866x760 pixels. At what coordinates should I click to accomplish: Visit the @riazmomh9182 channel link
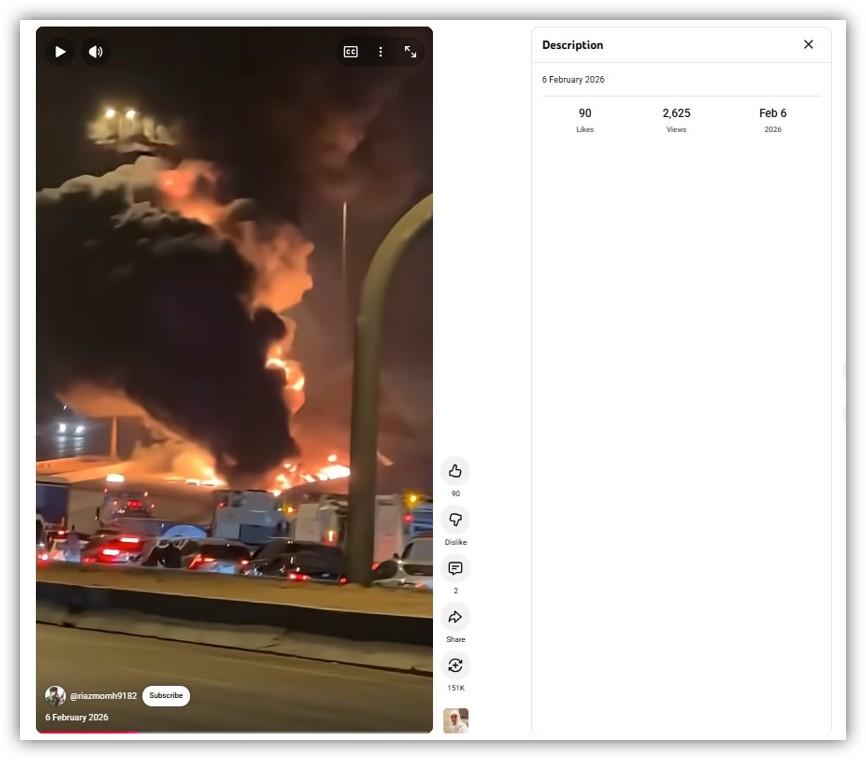point(103,696)
